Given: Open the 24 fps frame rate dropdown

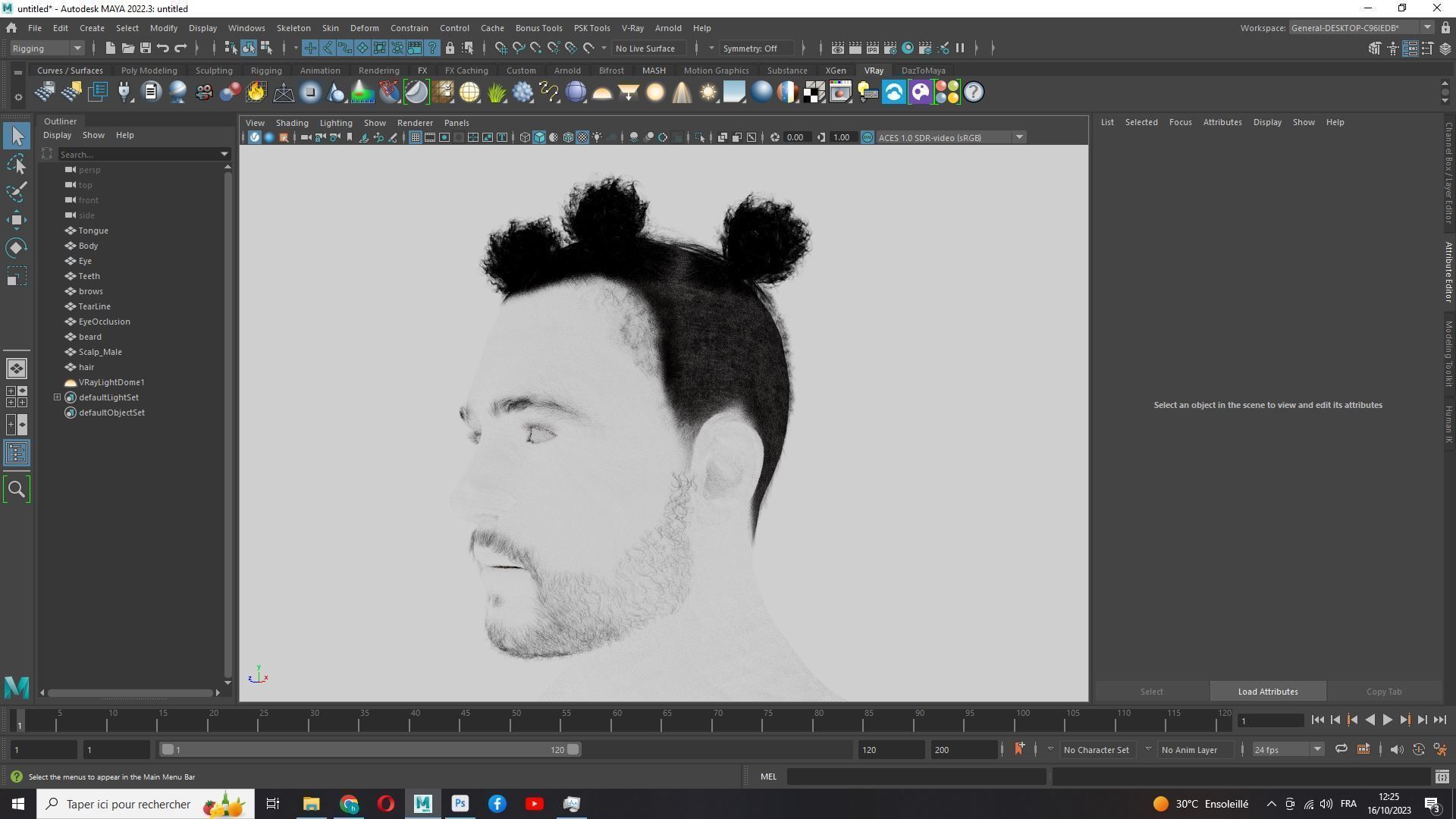Looking at the screenshot, I should pyautogui.click(x=1287, y=750).
